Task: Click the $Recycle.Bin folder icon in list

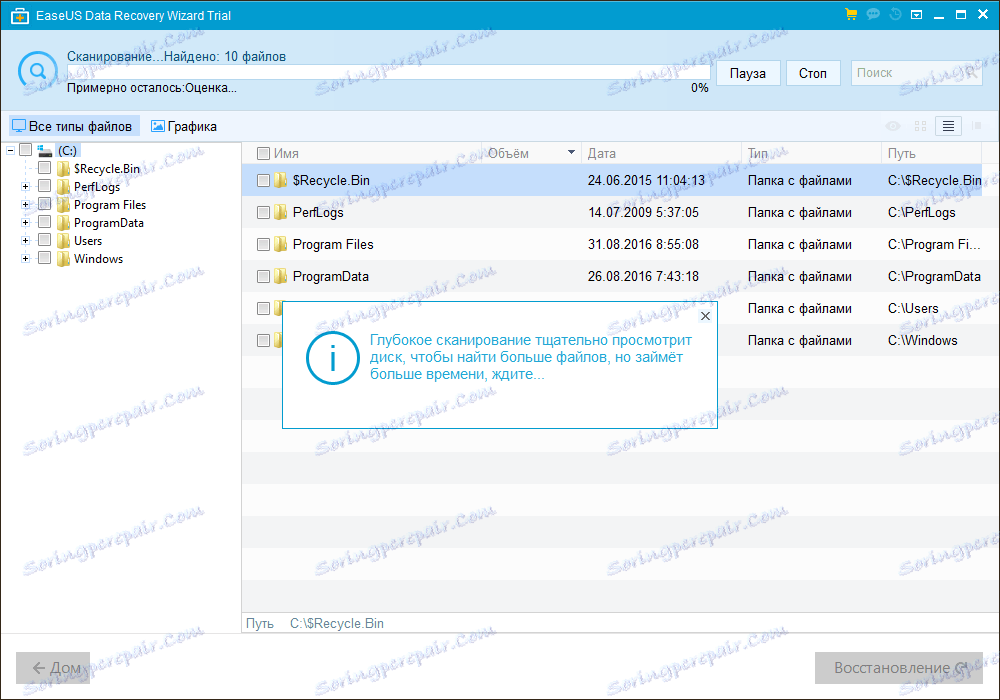Action: tap(281, 180)
